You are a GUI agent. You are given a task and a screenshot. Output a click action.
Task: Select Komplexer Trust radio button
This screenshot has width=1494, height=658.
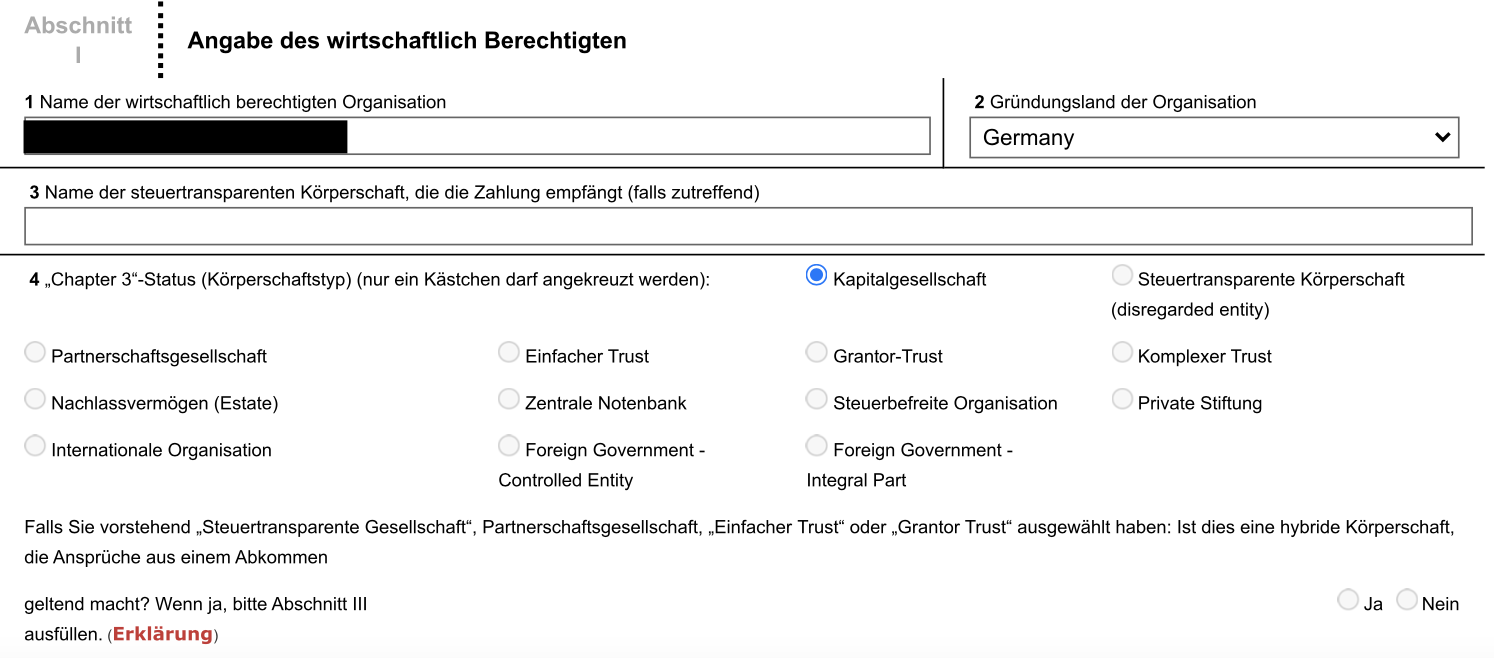point(1122,352)
